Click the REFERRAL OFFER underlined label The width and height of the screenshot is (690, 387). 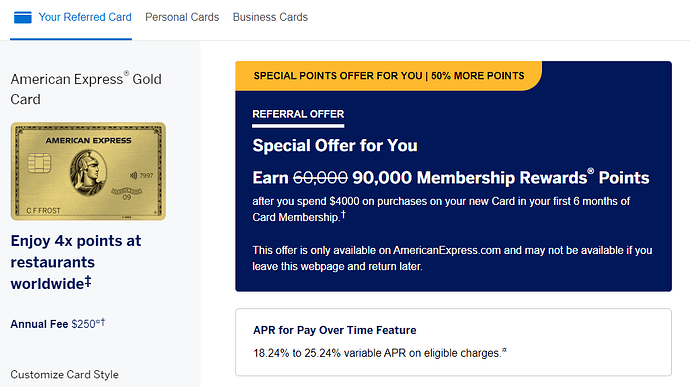[298, 114]
